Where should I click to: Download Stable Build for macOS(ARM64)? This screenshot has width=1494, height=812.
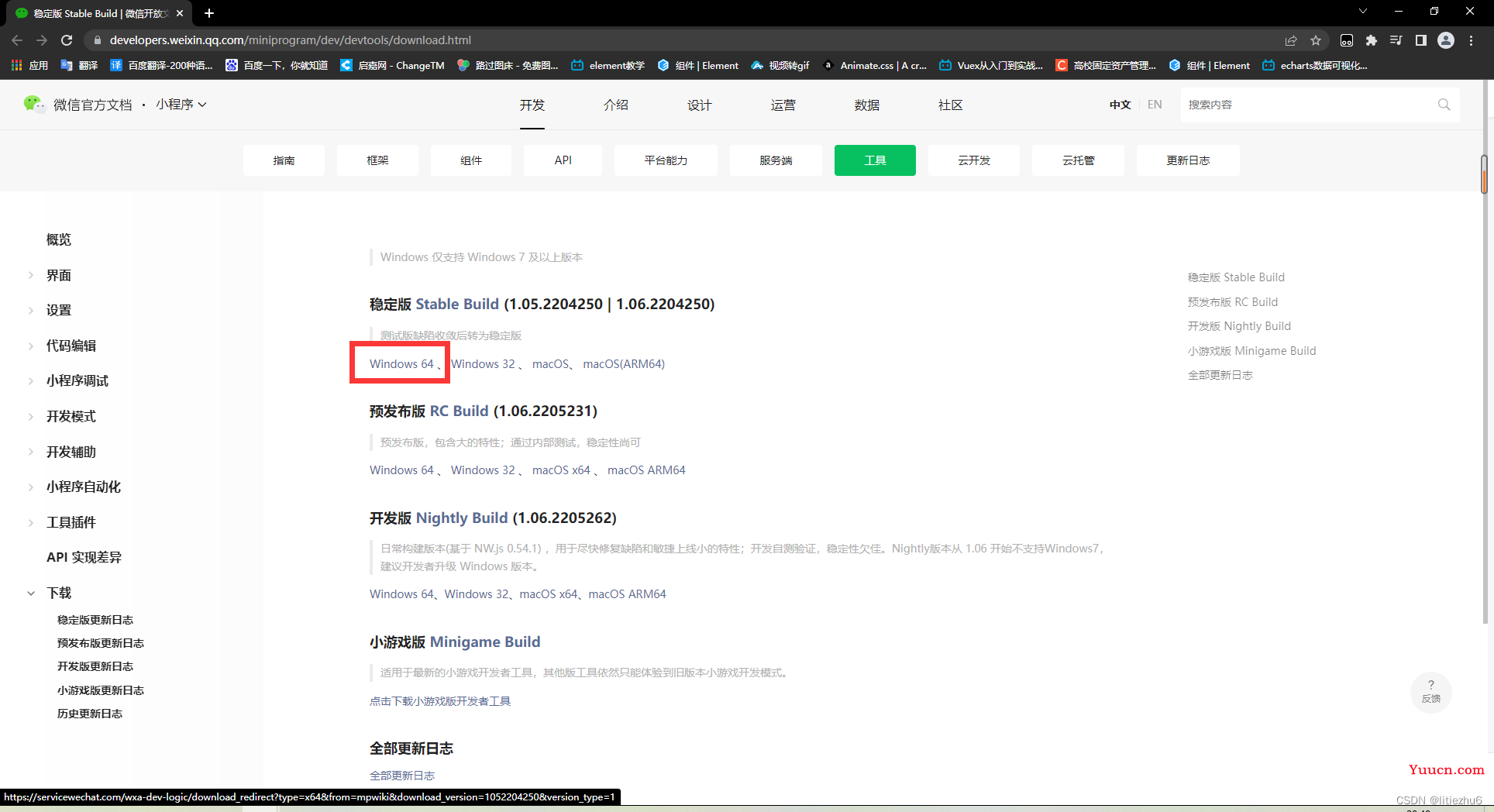[624, 363]
